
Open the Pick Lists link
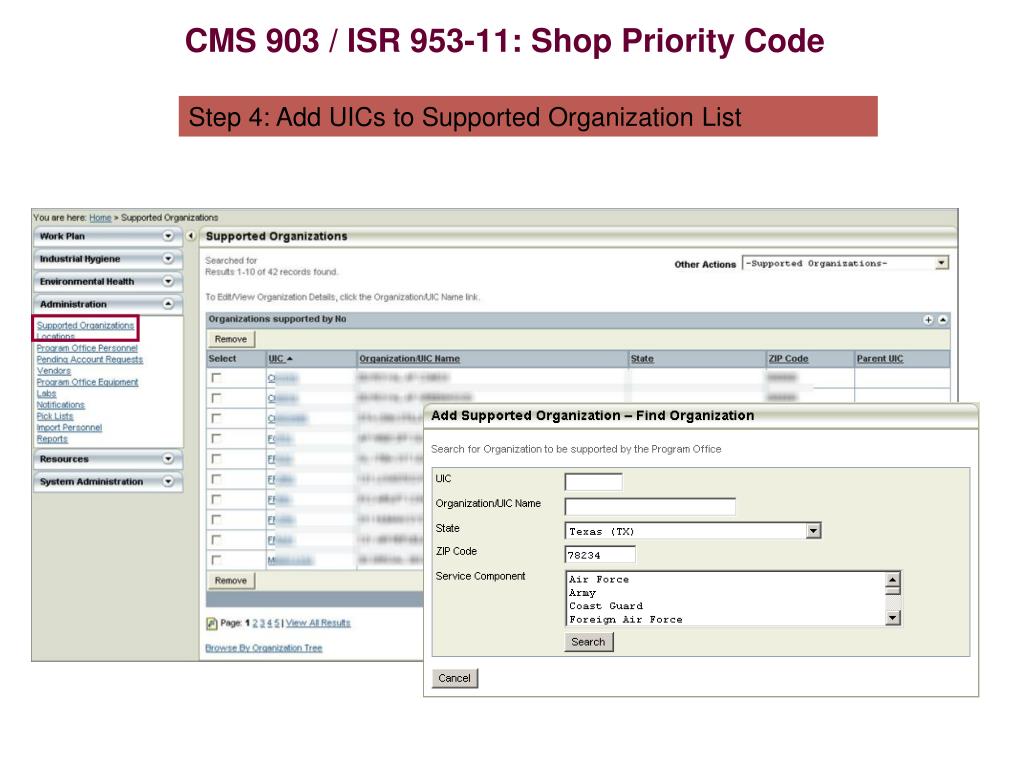click(55, 416)
